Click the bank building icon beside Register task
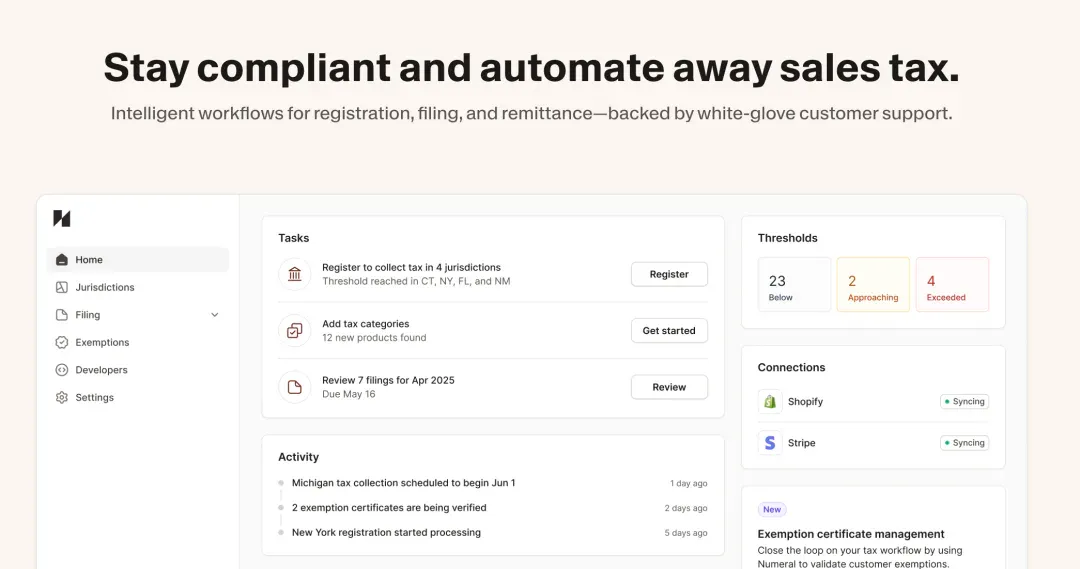Viewport: 1080px width, 569px height. 294,274
